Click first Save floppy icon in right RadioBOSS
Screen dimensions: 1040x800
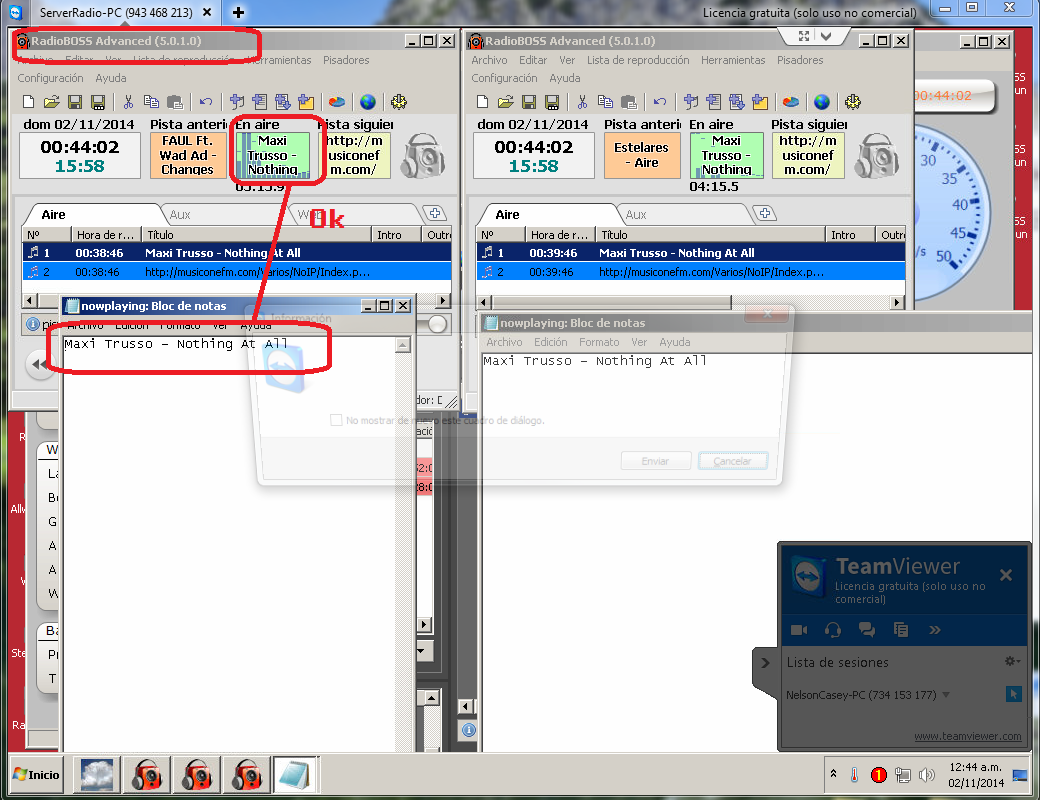(529, 101)
